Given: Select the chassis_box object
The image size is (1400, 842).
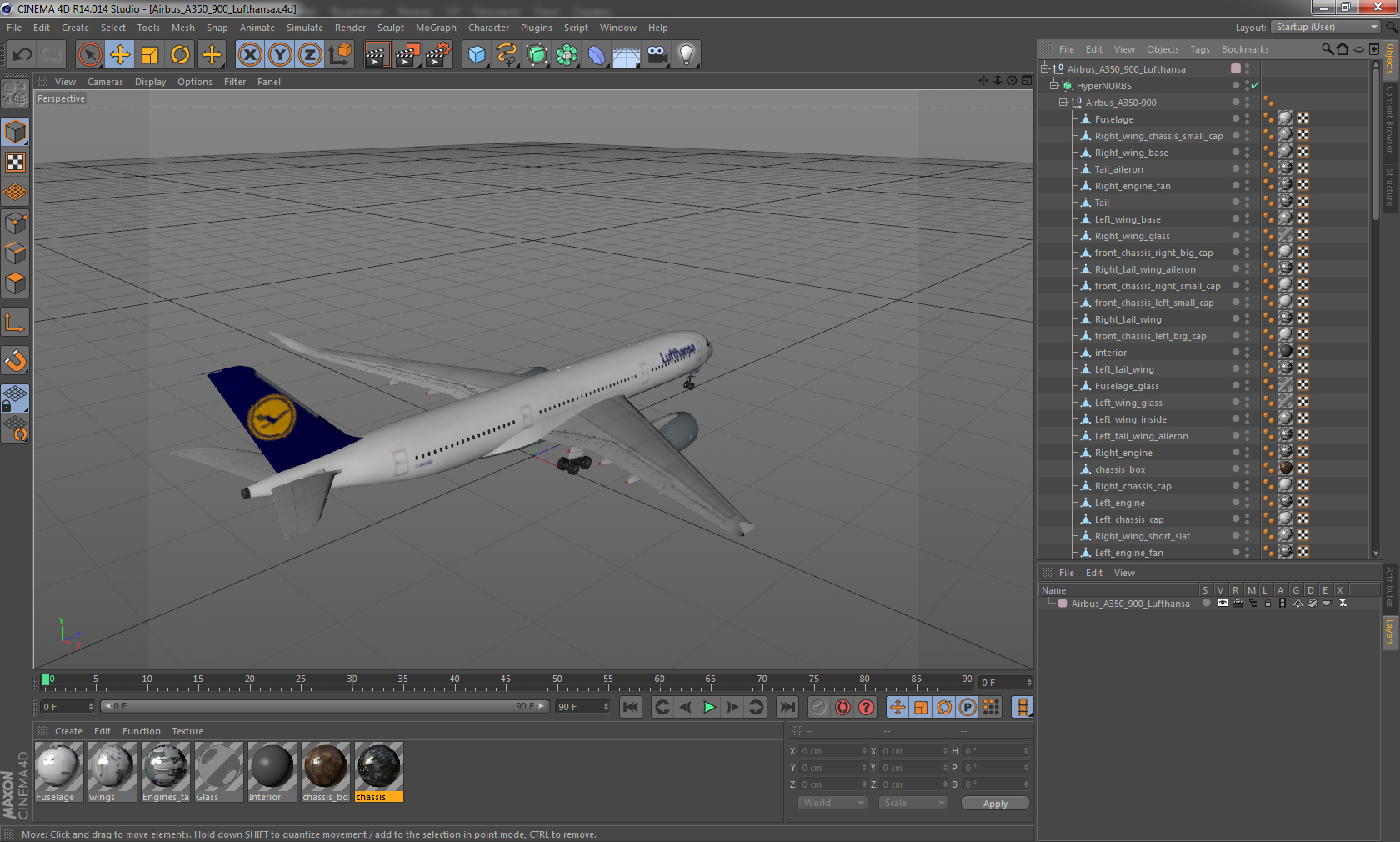Looking at the screenshot, I should point(1120,469).
